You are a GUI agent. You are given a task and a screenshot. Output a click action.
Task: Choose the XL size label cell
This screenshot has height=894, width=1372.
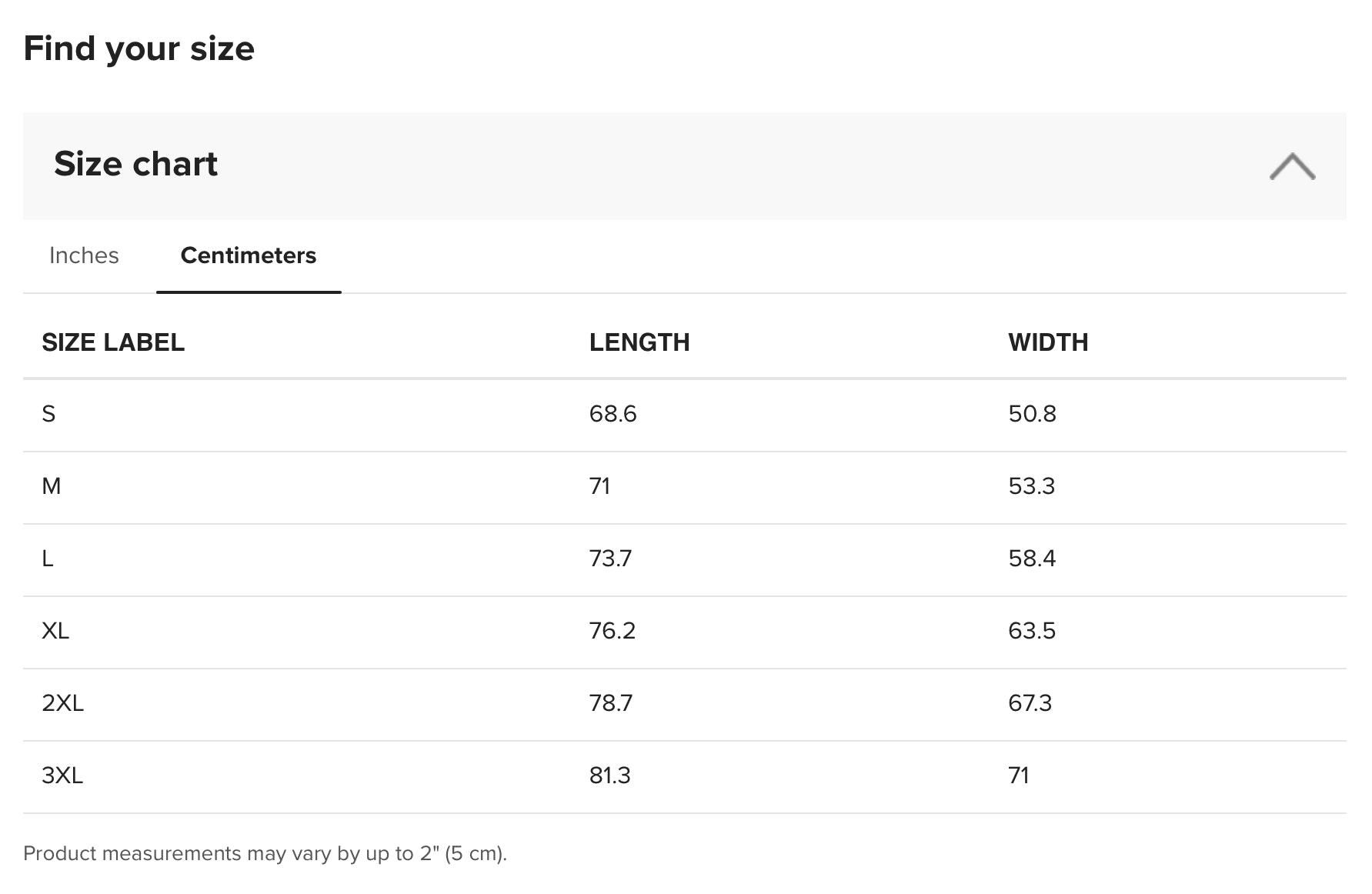pyautogui.click(x=55, y=631)
